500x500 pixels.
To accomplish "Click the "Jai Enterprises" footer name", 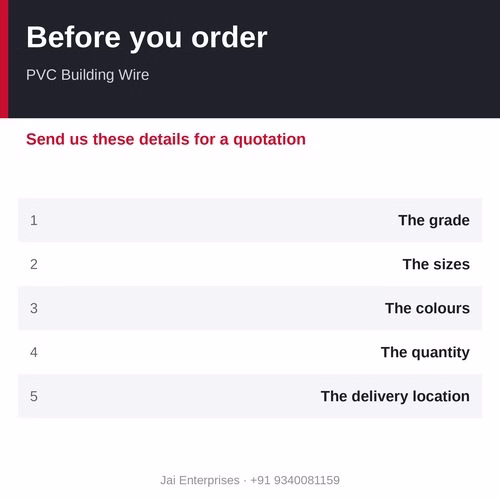I will click(200, 480).
